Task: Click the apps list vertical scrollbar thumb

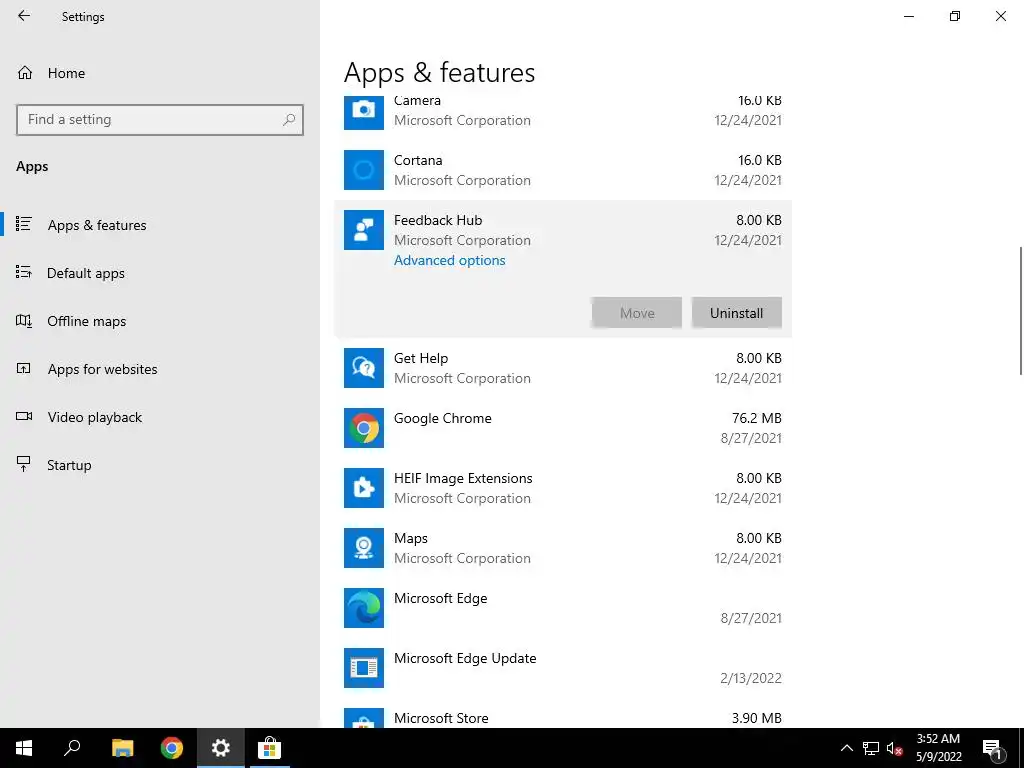Action: (1021, 311)
